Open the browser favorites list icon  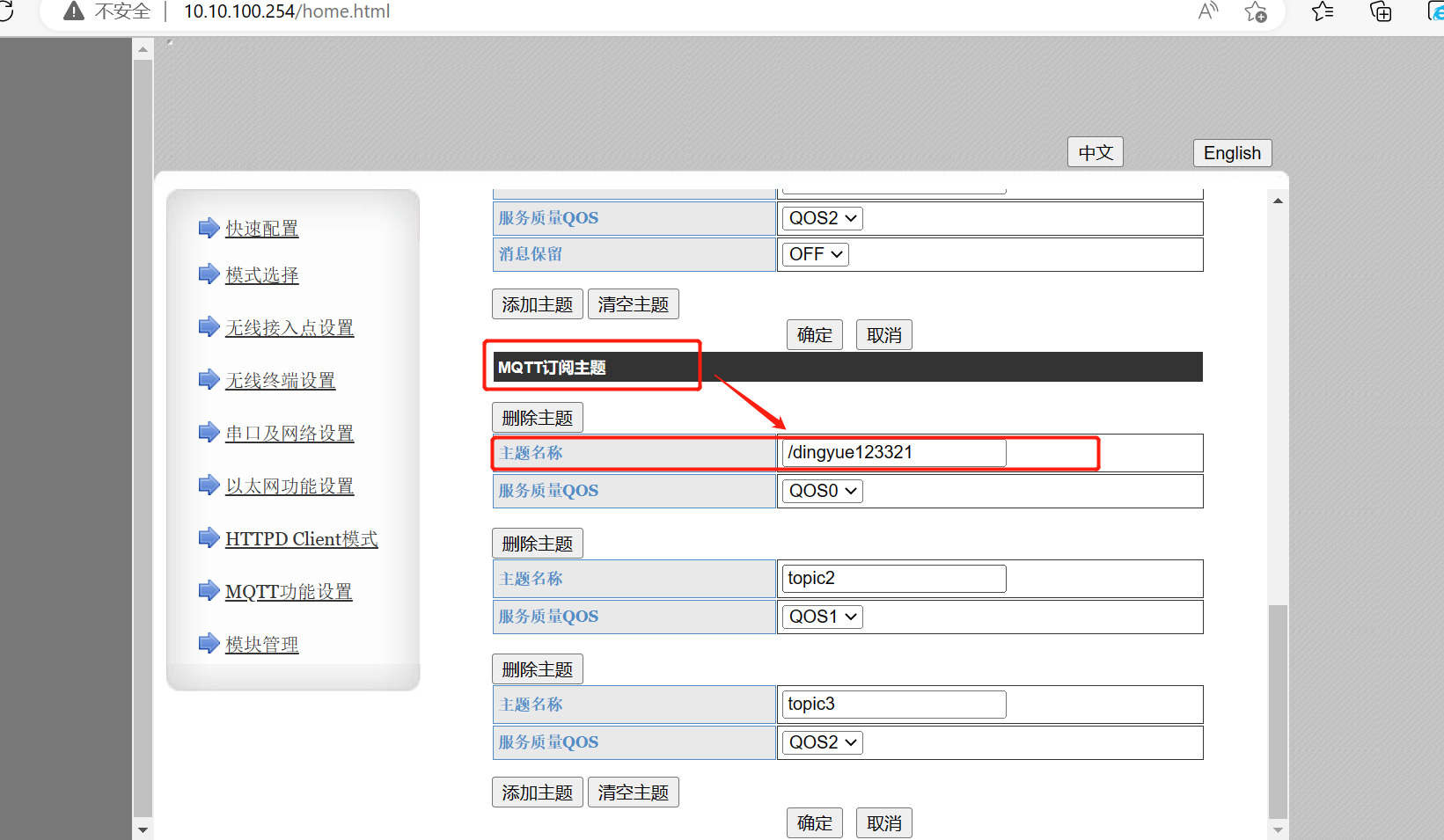point(1322,11)
